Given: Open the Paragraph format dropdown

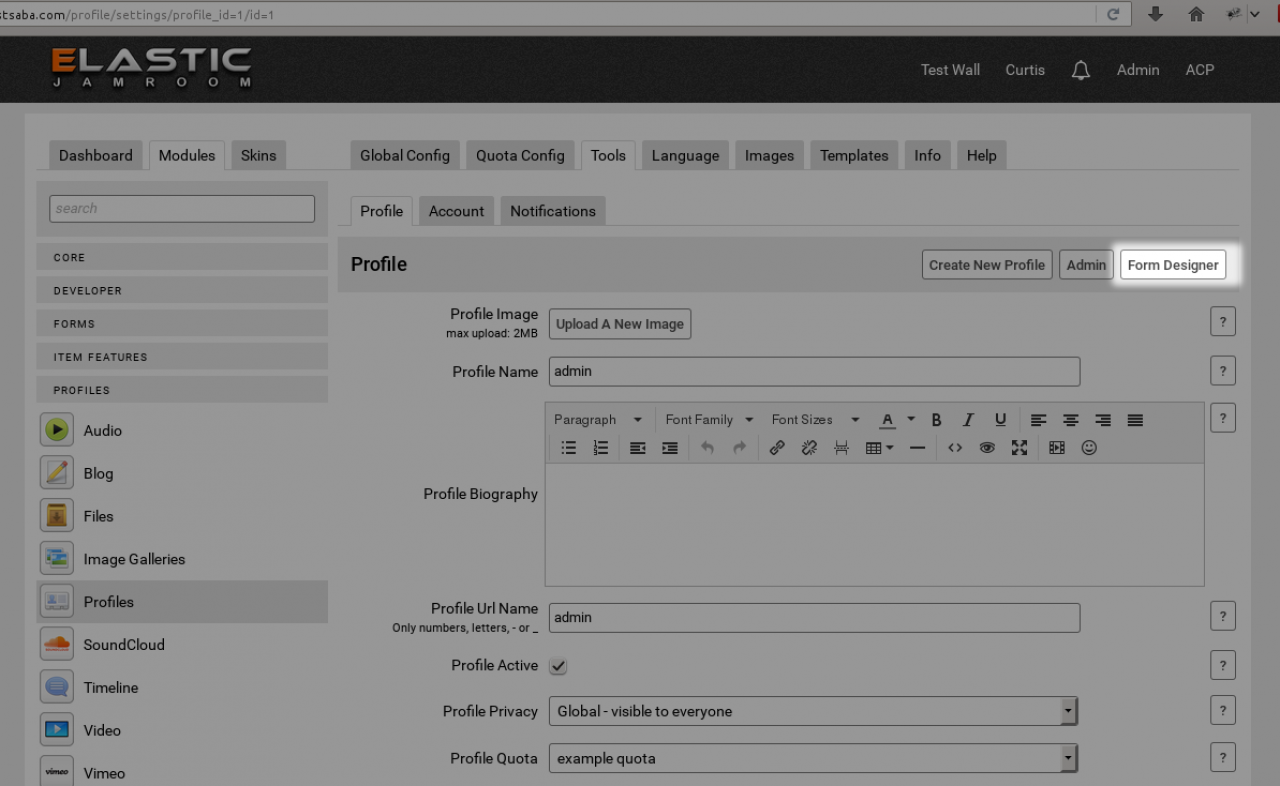Looking at the screenshot, I should pyautogui.click(x=598, y=420).
